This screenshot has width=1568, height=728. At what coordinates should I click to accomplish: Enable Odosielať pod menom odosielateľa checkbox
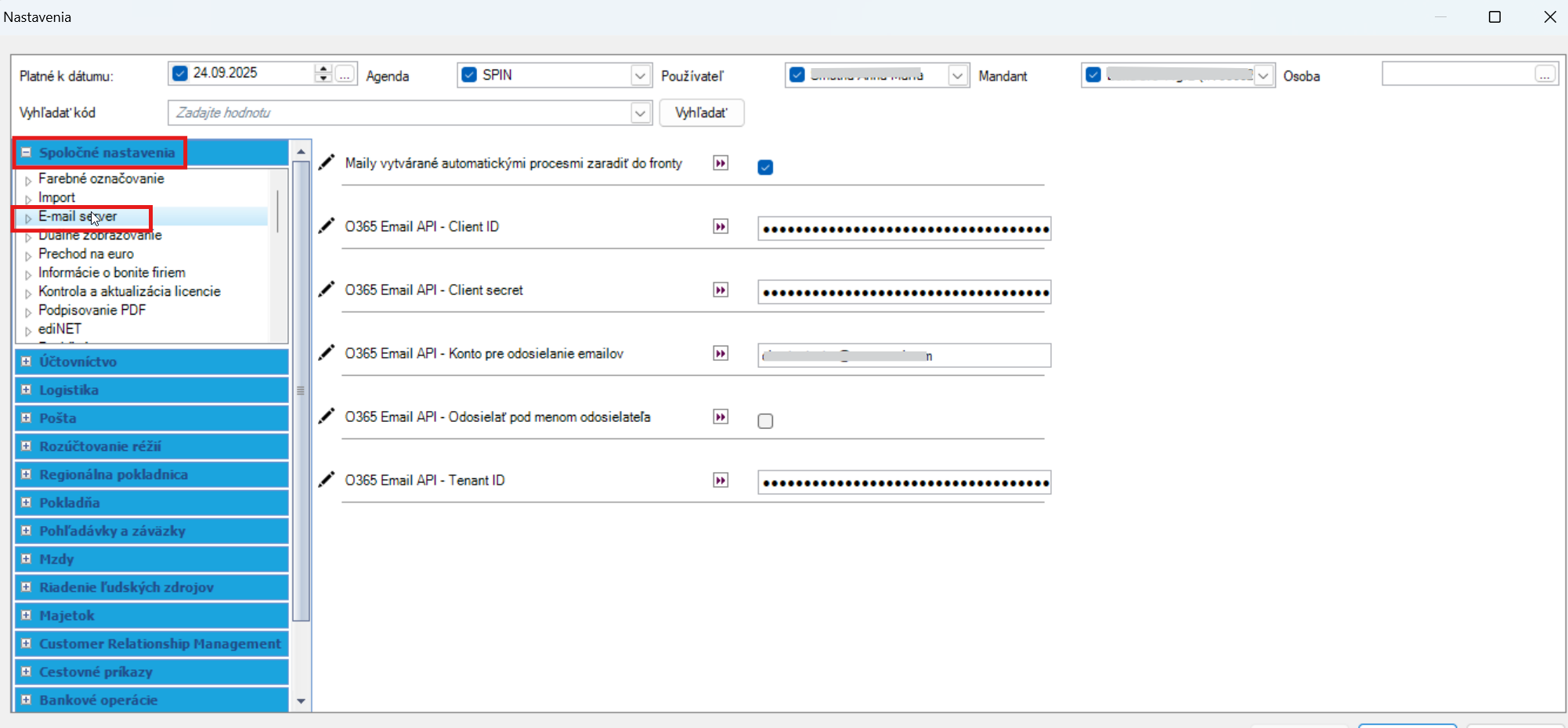point(765,421)
